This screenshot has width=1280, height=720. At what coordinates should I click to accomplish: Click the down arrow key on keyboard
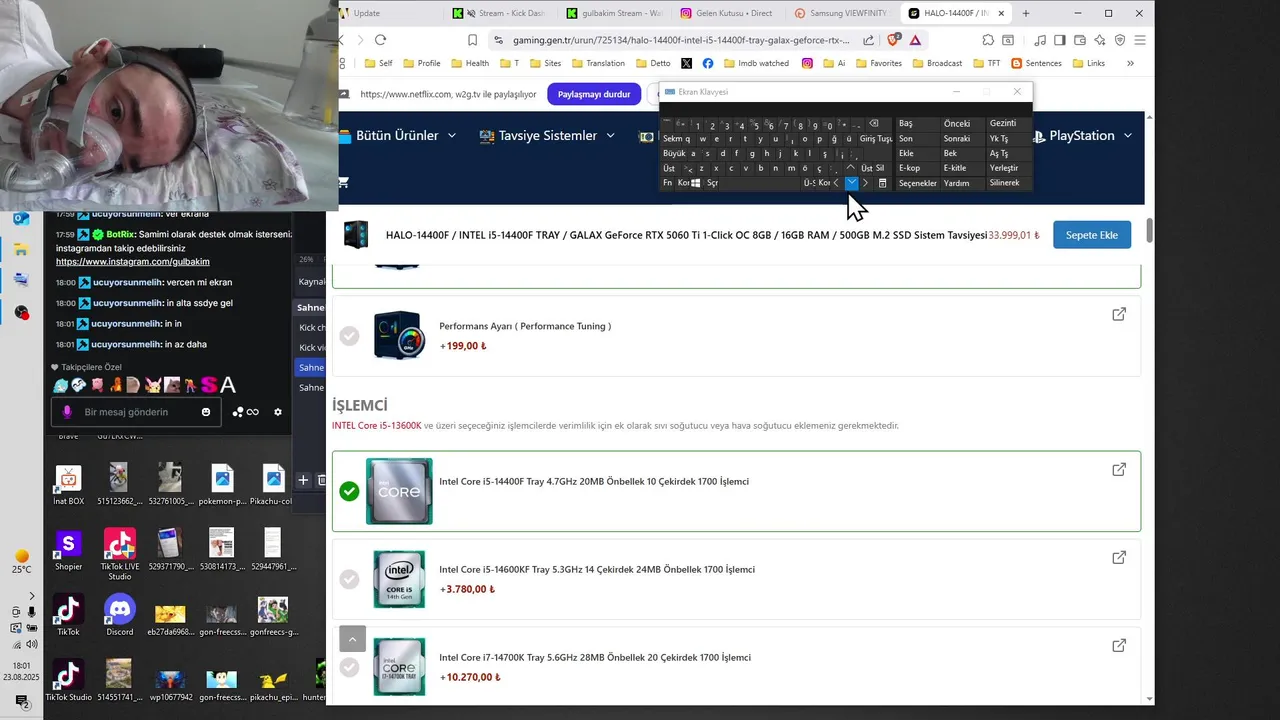(x=851, y=183)
